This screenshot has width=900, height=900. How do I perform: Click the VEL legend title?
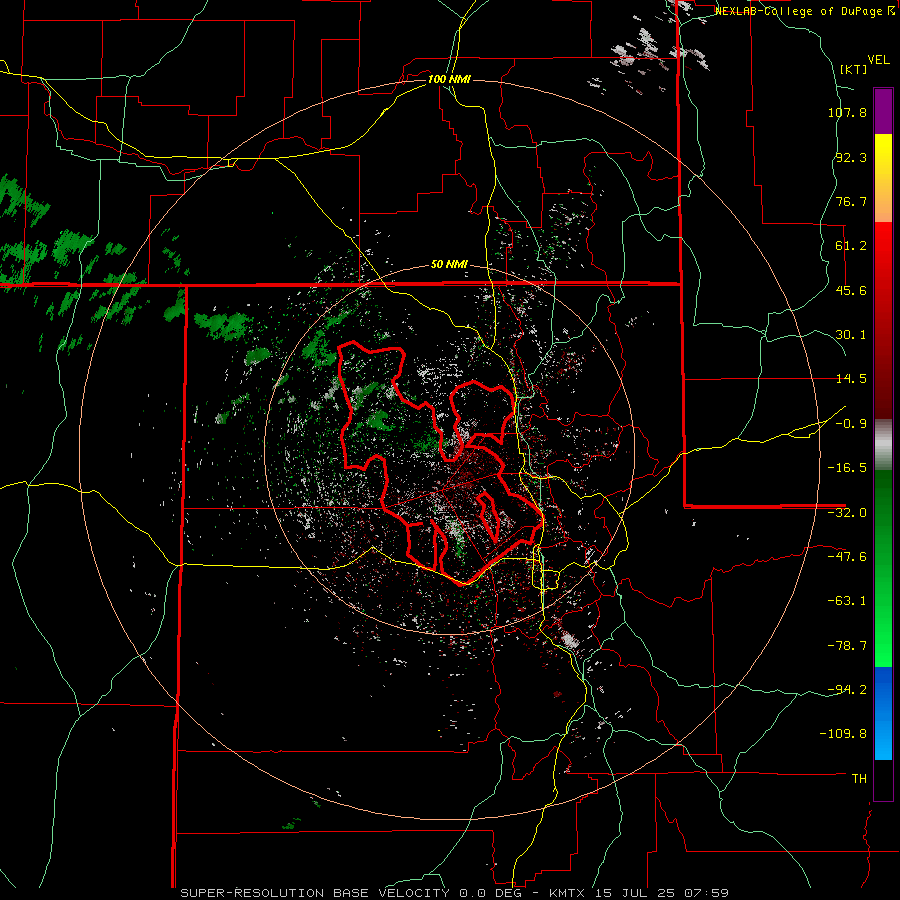point(878,60)
